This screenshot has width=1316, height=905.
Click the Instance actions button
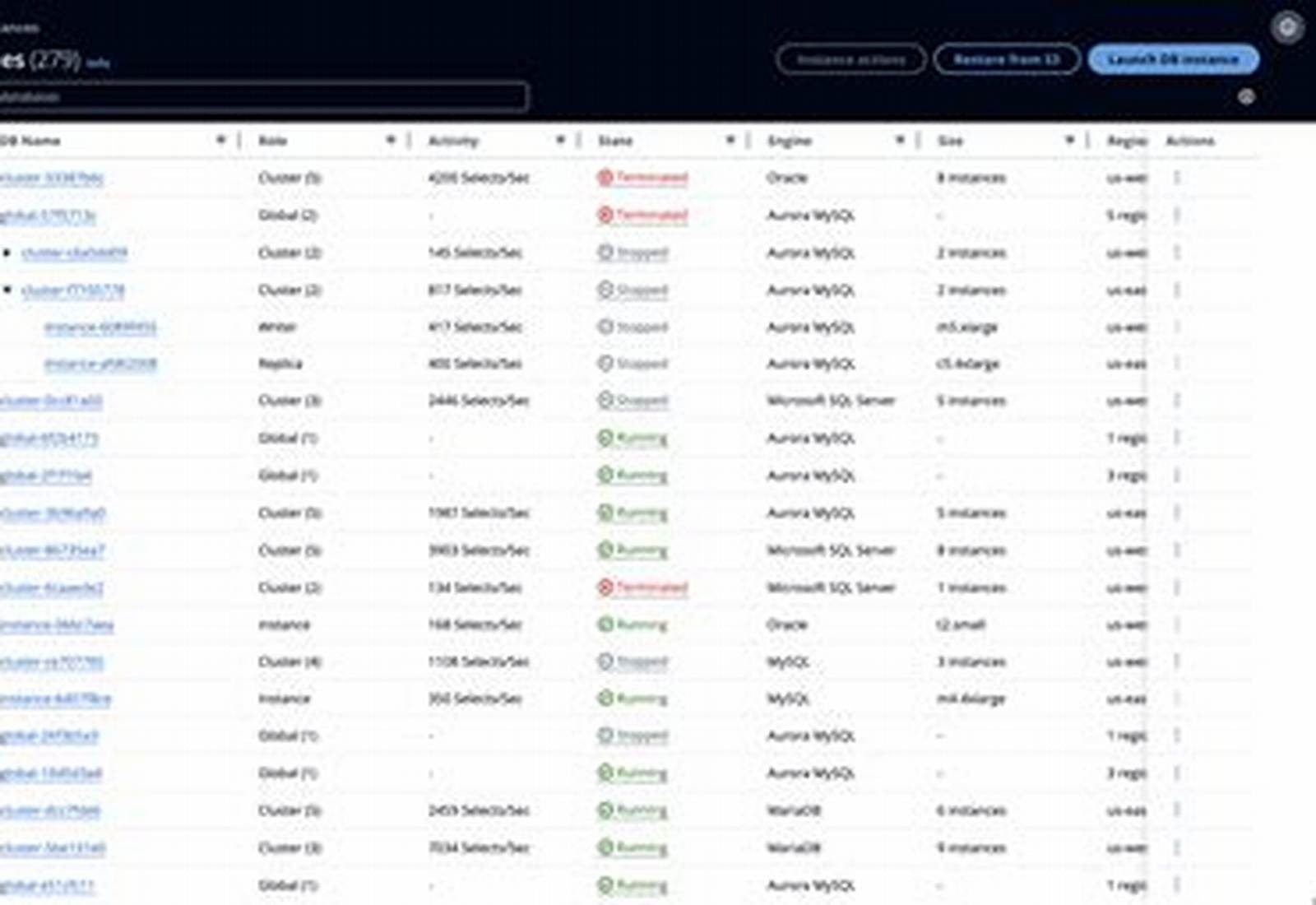click(851, 59)
